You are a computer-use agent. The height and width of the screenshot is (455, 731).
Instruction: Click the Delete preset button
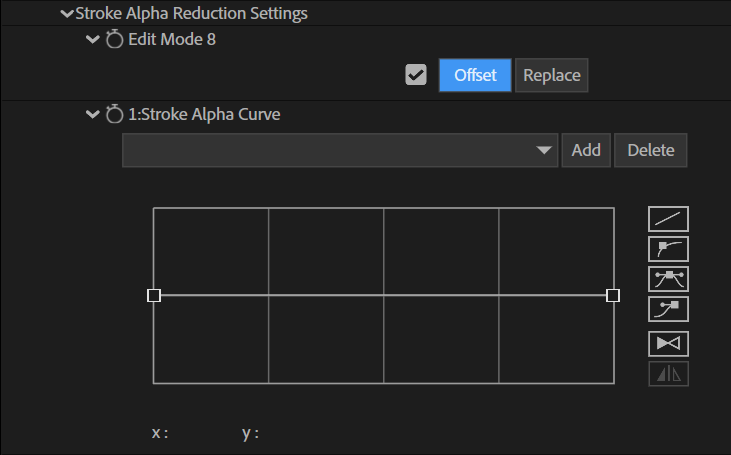(650, 150)
